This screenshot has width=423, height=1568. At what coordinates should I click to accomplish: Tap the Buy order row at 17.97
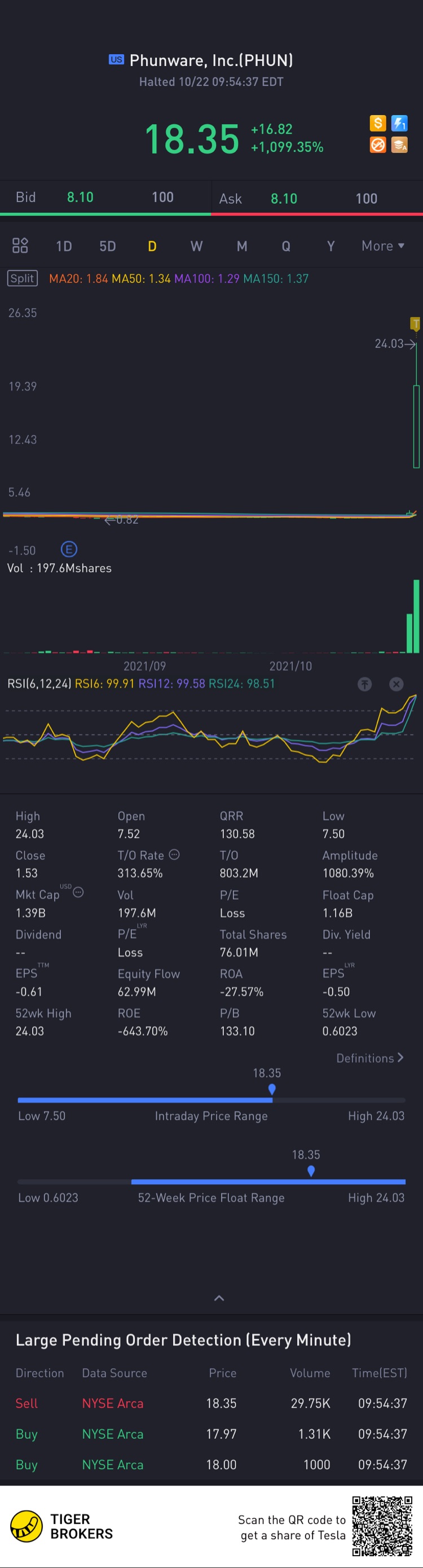pyautogui.click(x=211, y=1434)
